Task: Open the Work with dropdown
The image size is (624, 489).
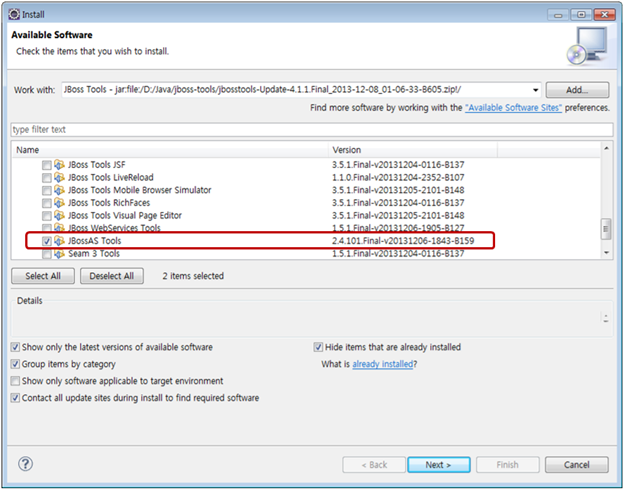Action: point(536,90)
